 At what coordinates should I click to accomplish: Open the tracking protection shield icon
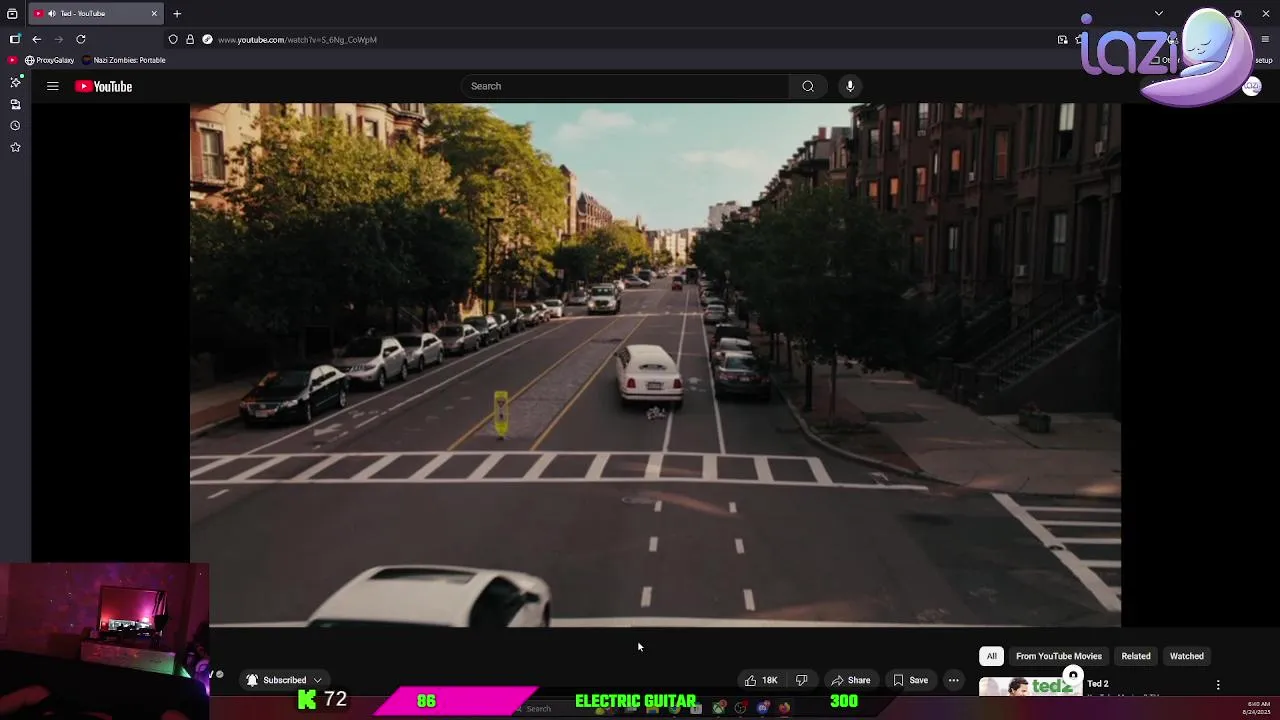click(x=173, y=39)
